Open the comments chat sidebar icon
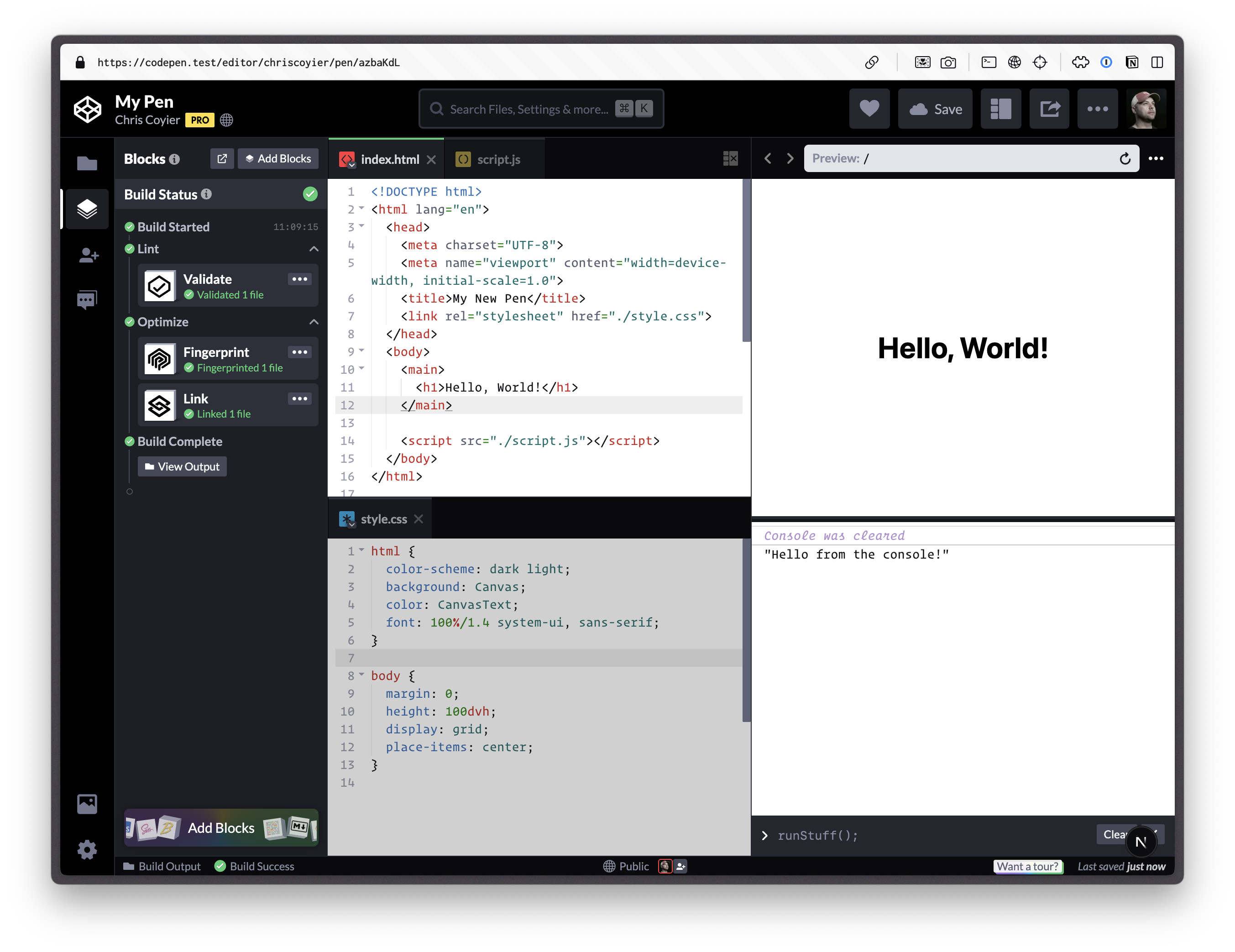 click(x=87, y=299)
